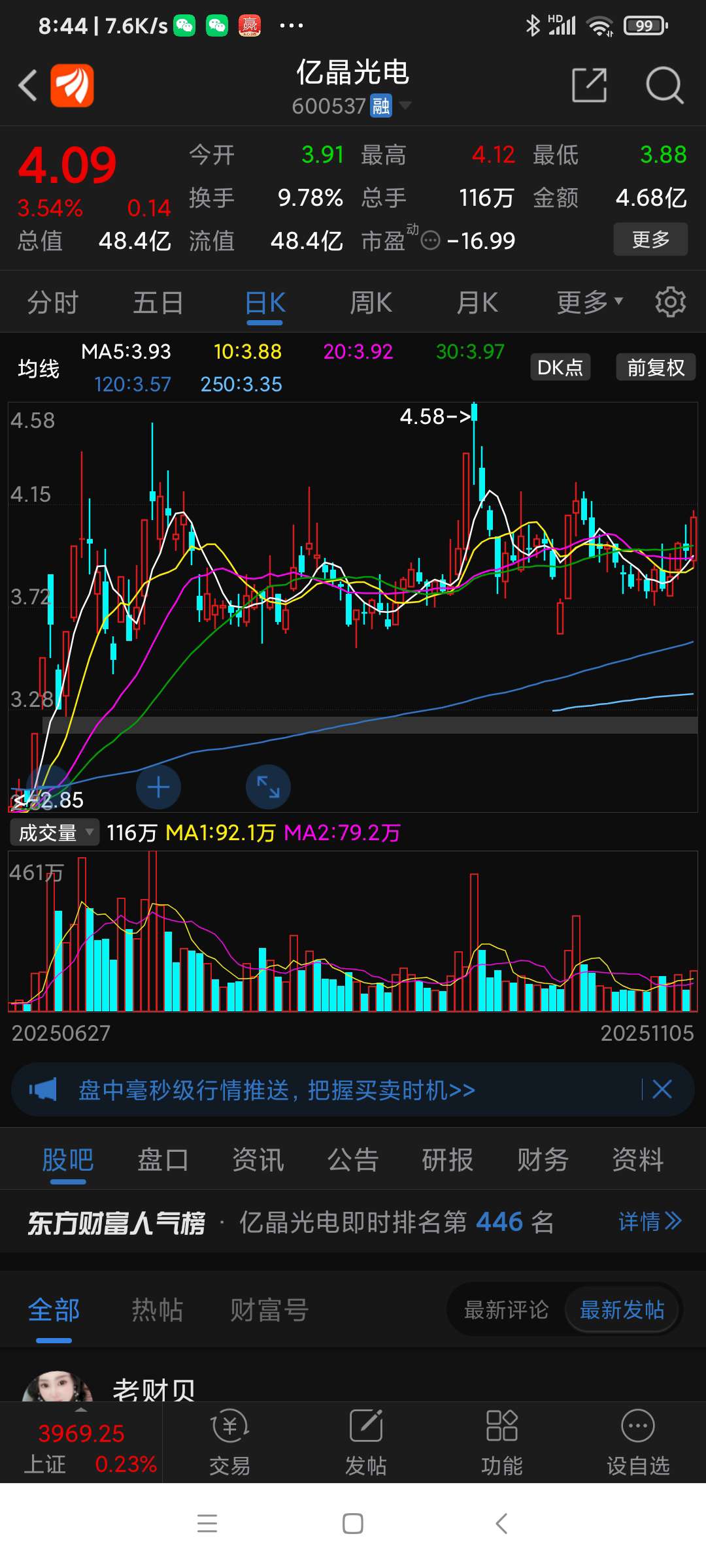Viewport: 706px width, 1568px height.
Task: Select the 股吧 section tab
Action: tap(68, 1160)
